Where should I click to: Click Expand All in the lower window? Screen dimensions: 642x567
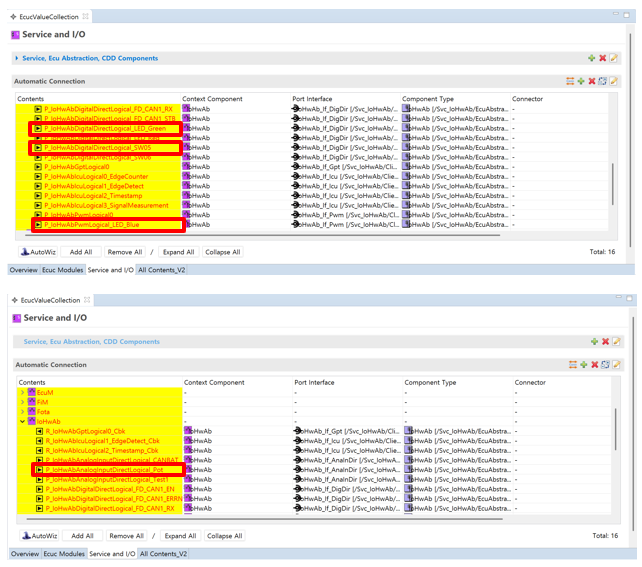pyautogui.click(x=180, y=535)
